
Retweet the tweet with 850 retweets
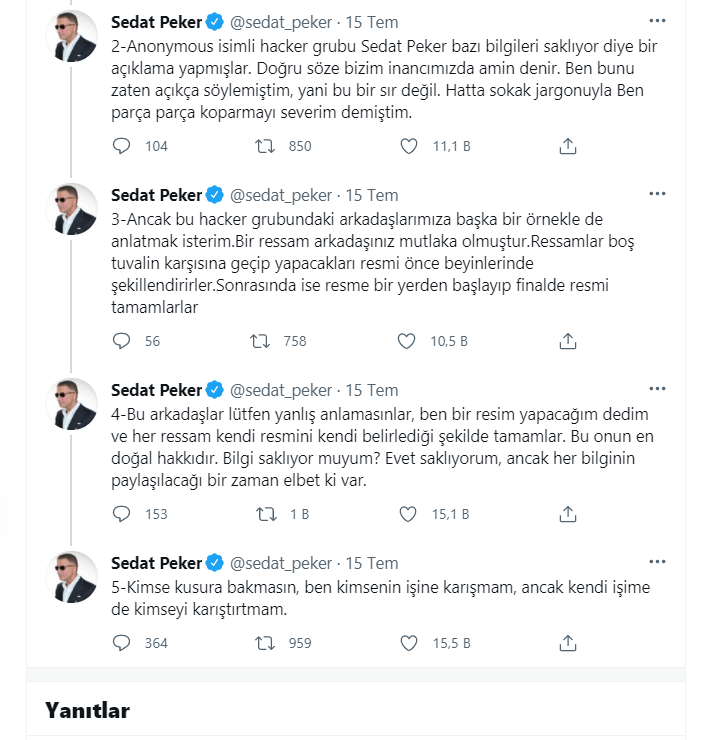click(265, 146)
